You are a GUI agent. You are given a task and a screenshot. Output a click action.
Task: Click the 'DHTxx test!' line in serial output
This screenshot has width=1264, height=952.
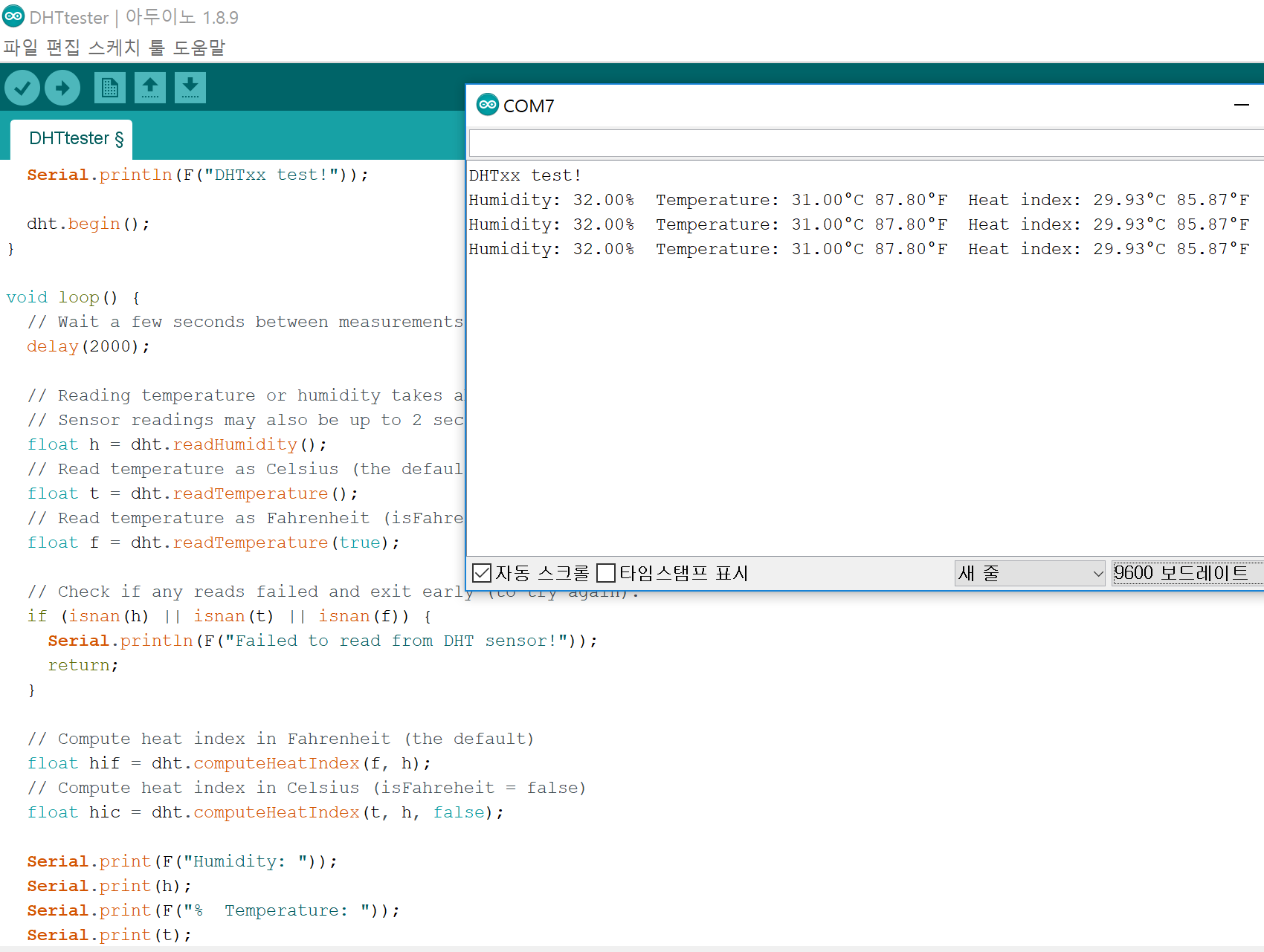click(525, 175)
